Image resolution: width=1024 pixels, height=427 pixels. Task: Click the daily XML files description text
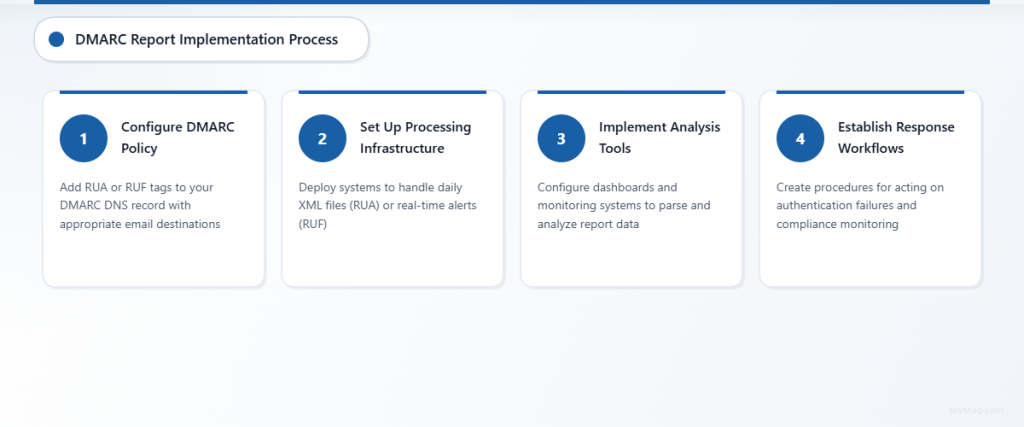(x=385, y=206)
